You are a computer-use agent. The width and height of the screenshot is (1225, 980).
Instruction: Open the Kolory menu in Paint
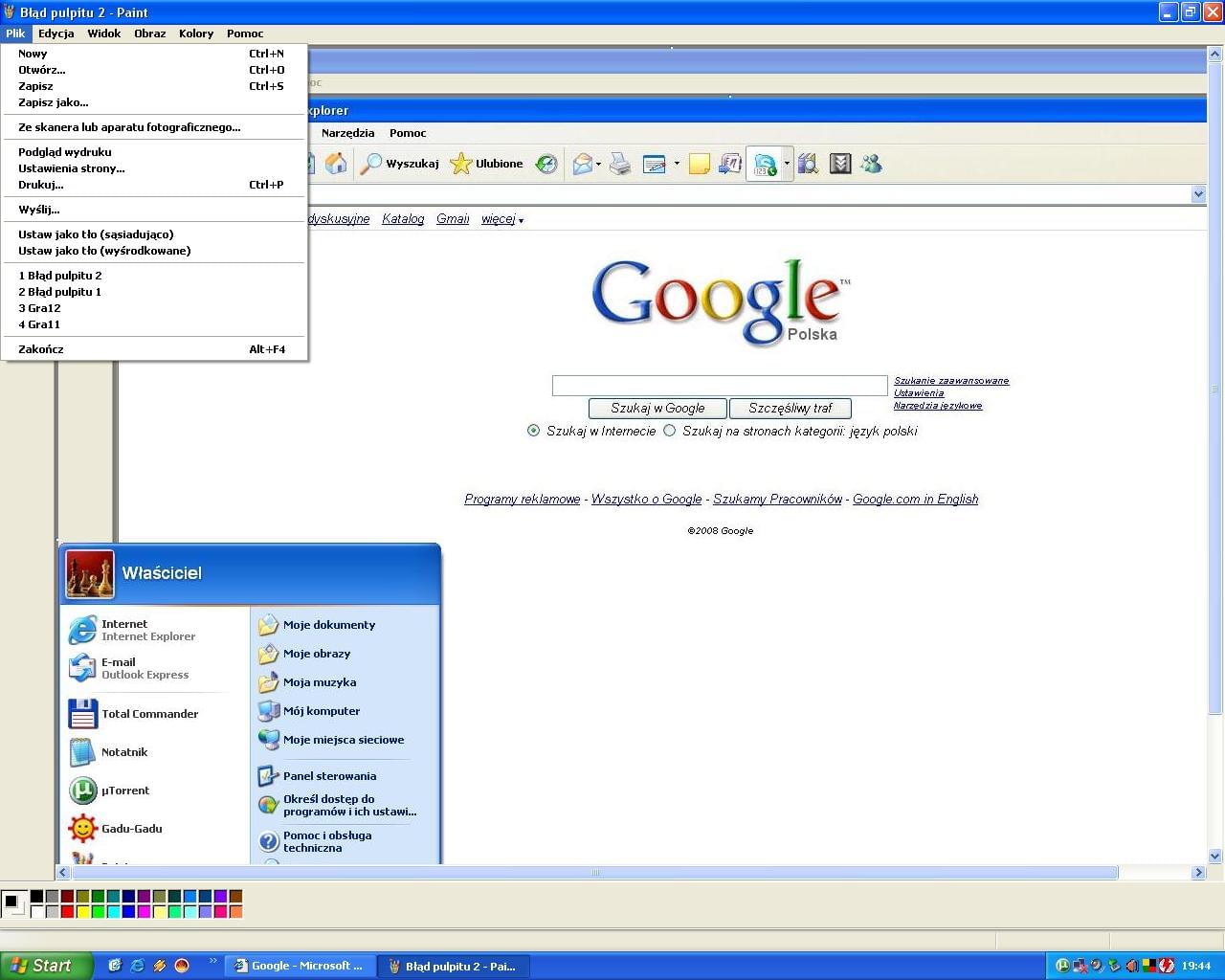[196, 33]
